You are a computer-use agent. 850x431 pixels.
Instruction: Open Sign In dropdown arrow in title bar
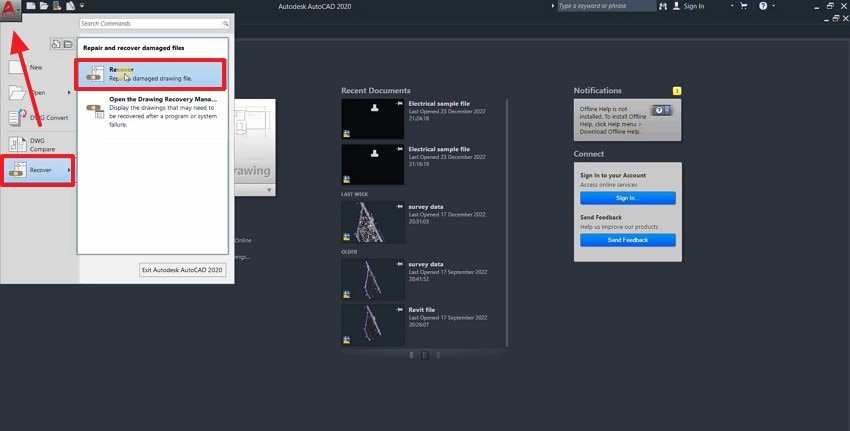pos(732,6)
